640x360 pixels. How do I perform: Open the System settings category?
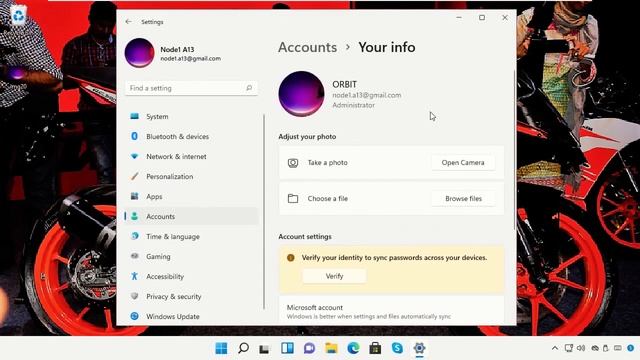pos(191,116)
